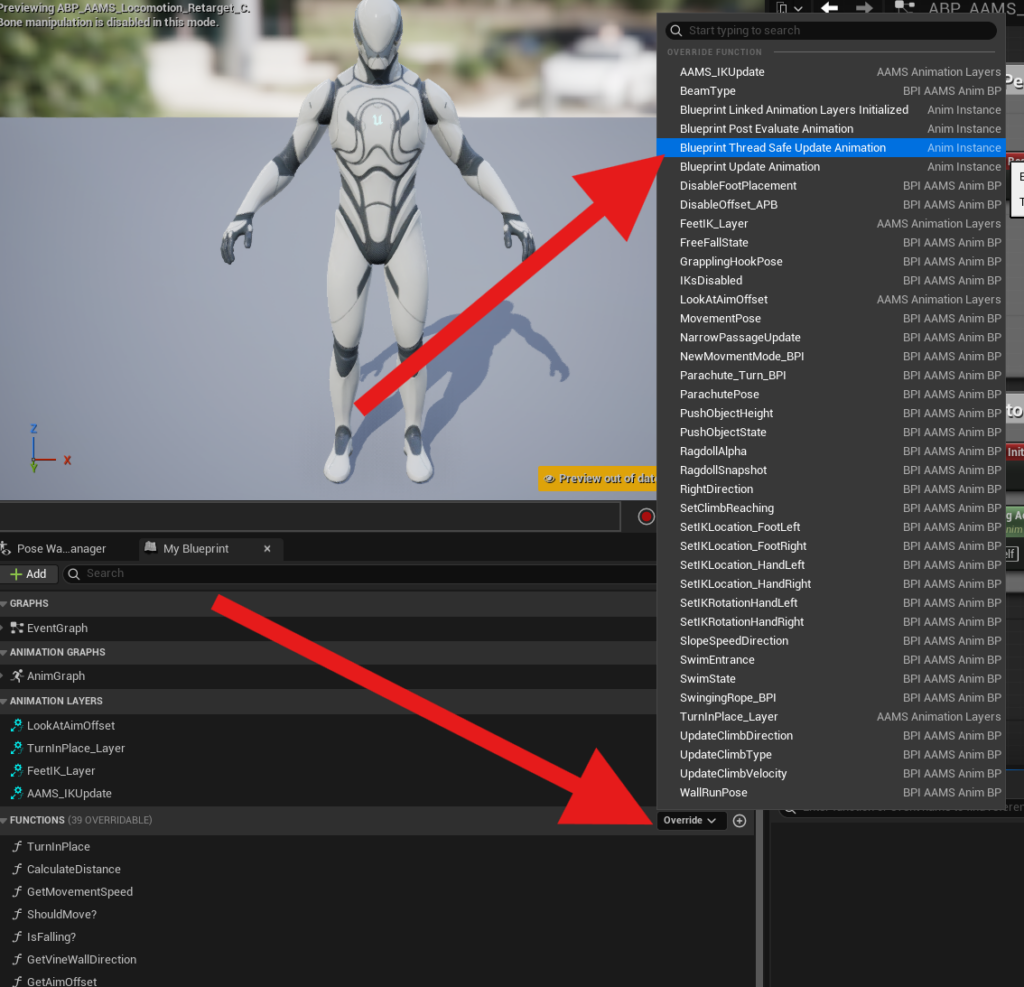Click the Preview out of date button
The image size is (1024, 987).
[598, 479]
